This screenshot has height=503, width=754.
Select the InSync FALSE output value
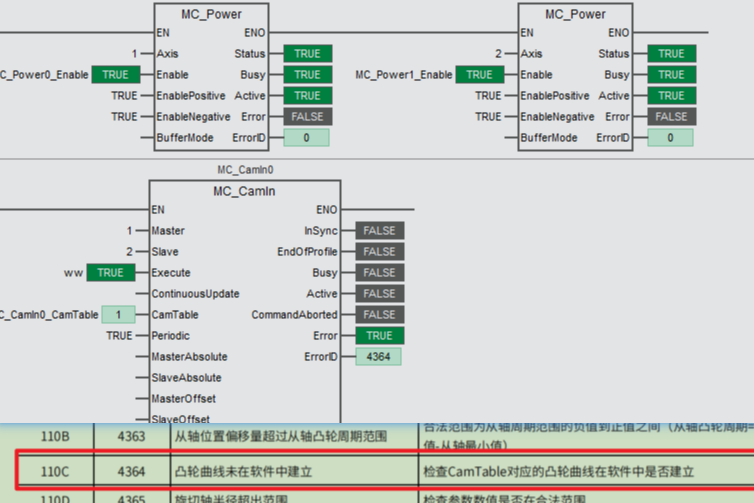coord(380,230)
